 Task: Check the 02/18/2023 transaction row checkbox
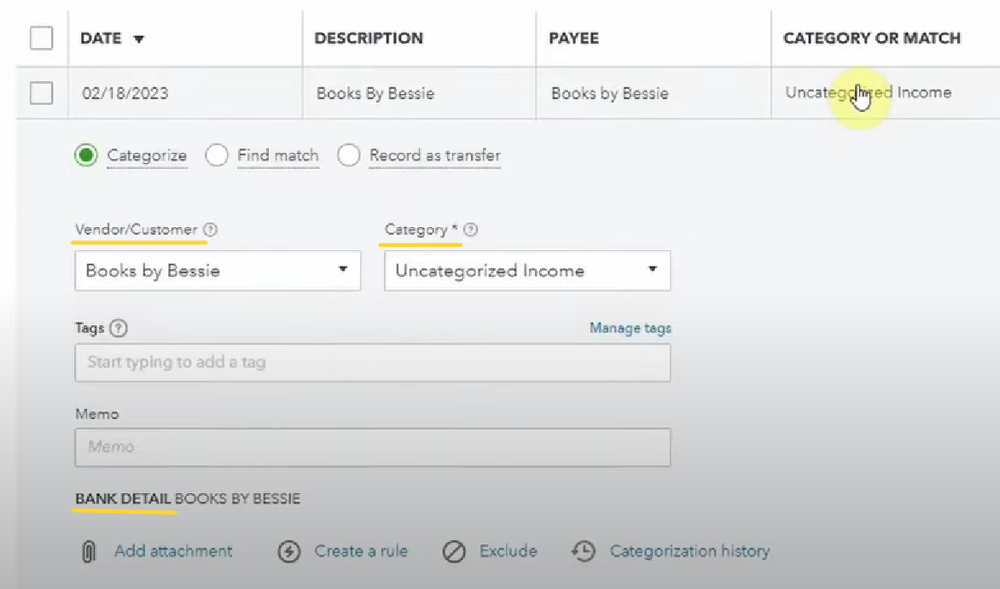pyautogui.click(x=41, y=93)
